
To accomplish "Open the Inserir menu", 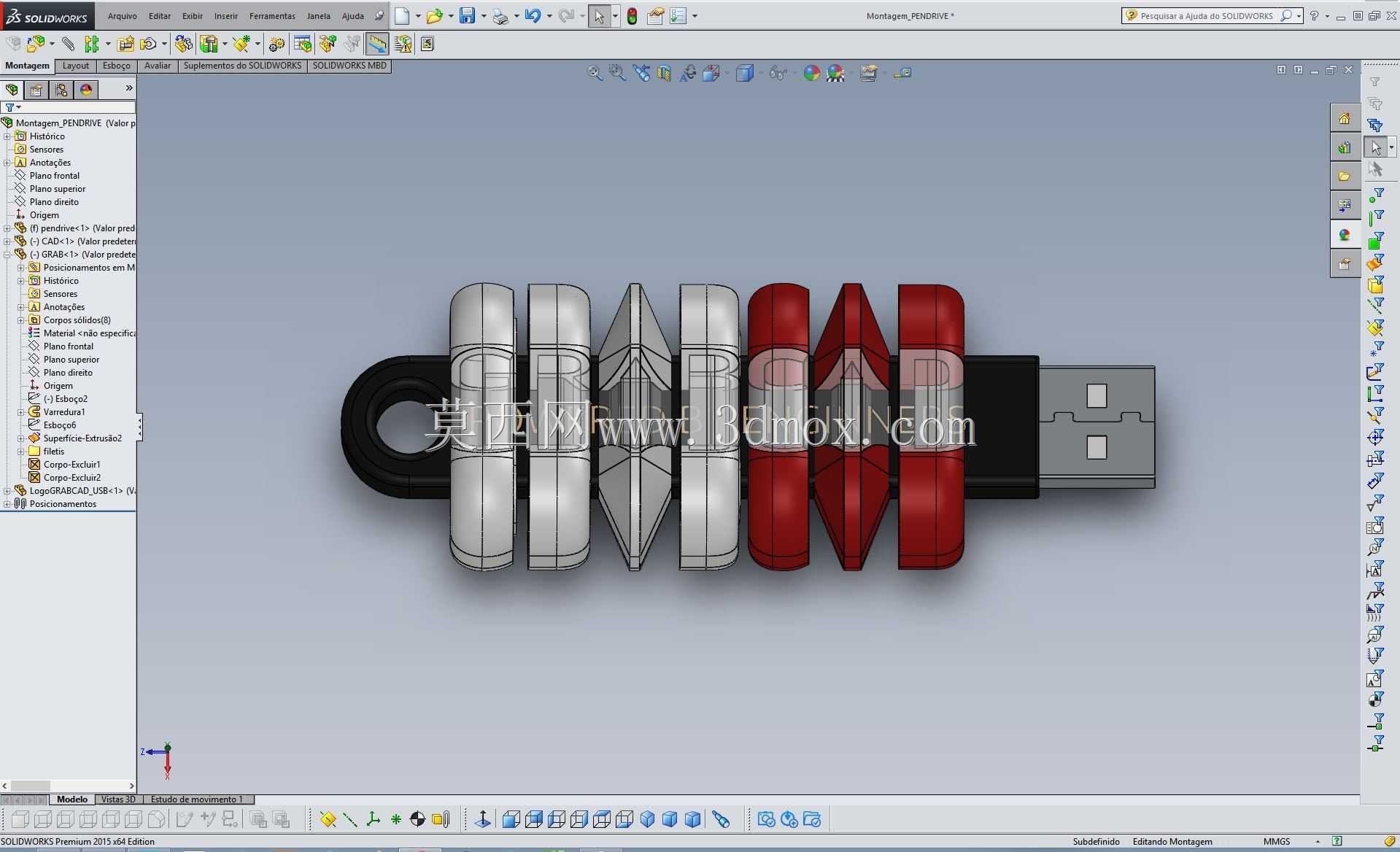I will 225,16.
